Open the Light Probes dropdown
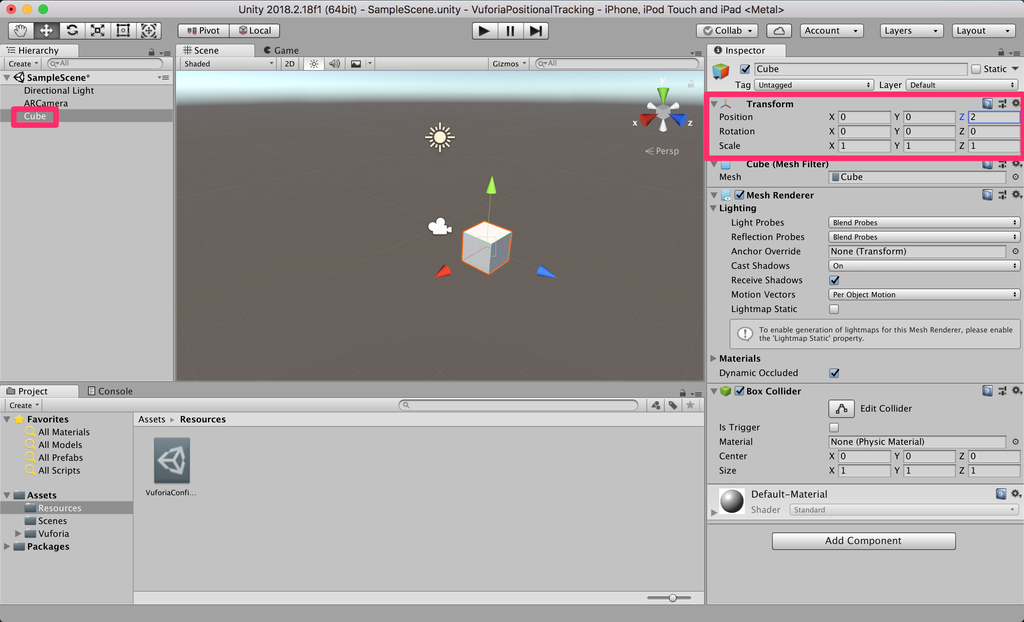Image resolution: width=1024 pixels, height=622 pixels. coord(923,223)
